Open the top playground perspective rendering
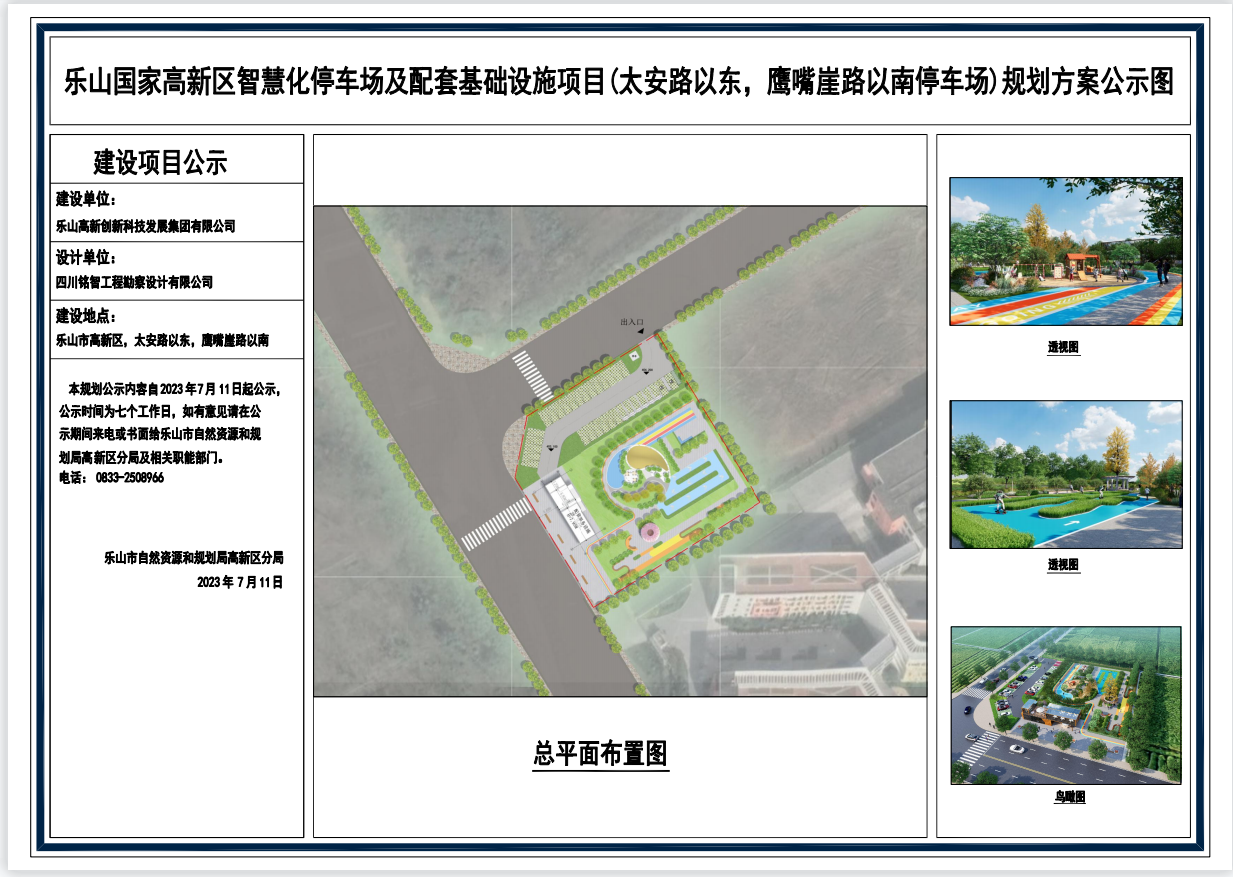1233x877 pixels. tap(1065, 251)
